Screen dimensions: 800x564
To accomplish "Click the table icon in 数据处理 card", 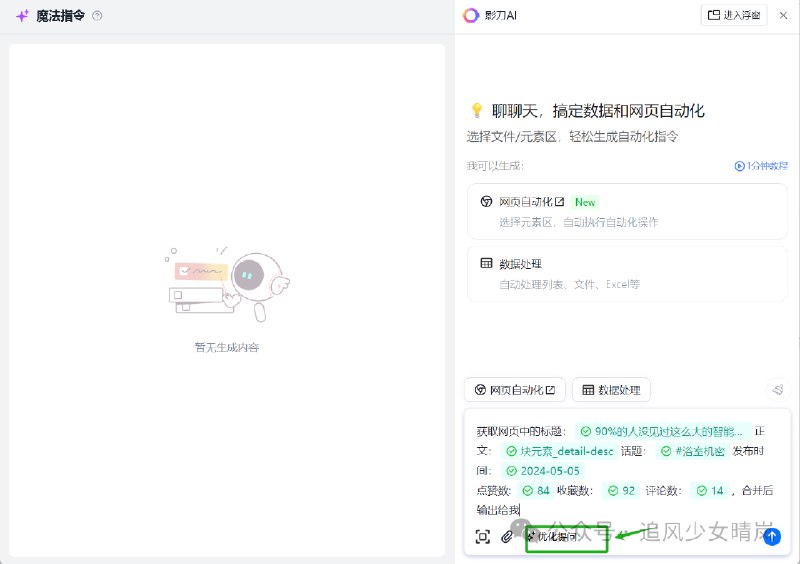I will 486,263.
